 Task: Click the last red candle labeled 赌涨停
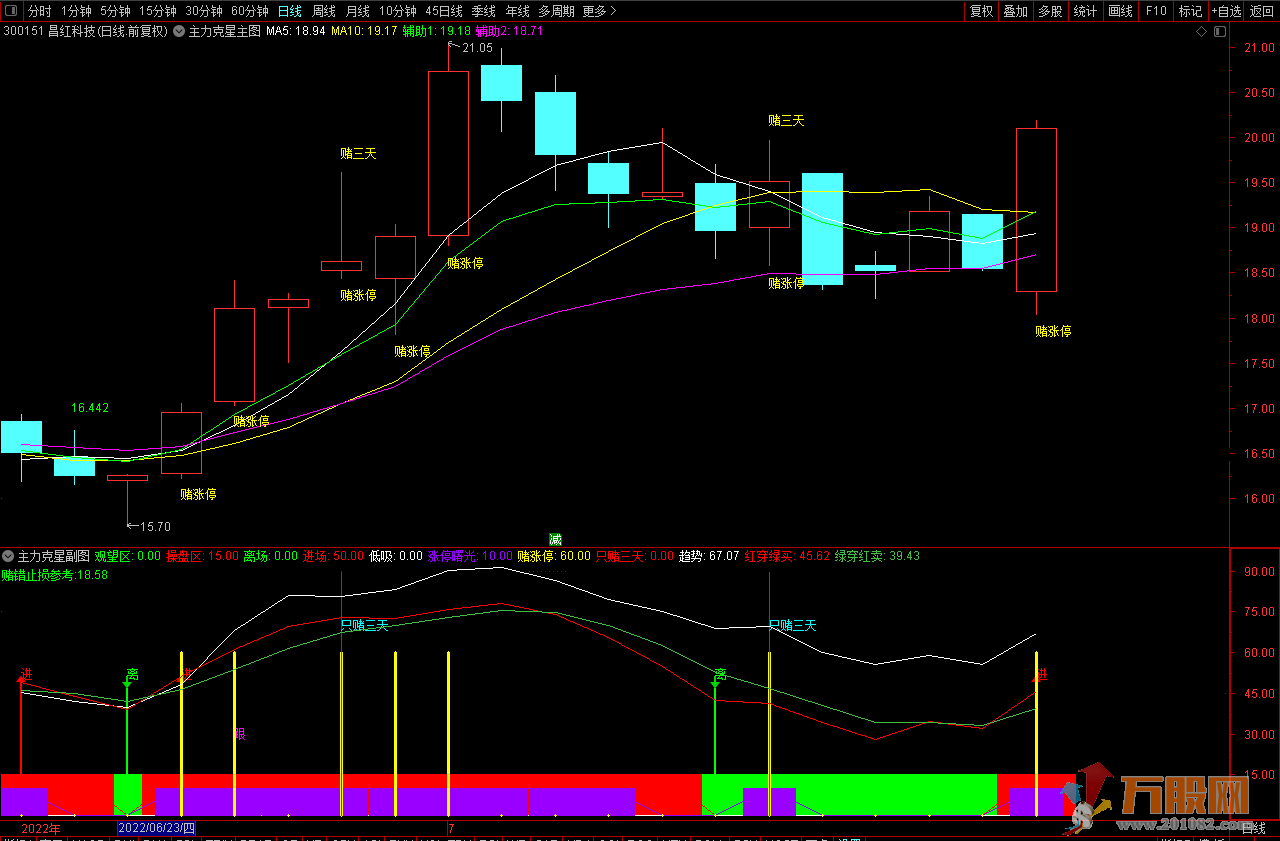pos(1036,210)
